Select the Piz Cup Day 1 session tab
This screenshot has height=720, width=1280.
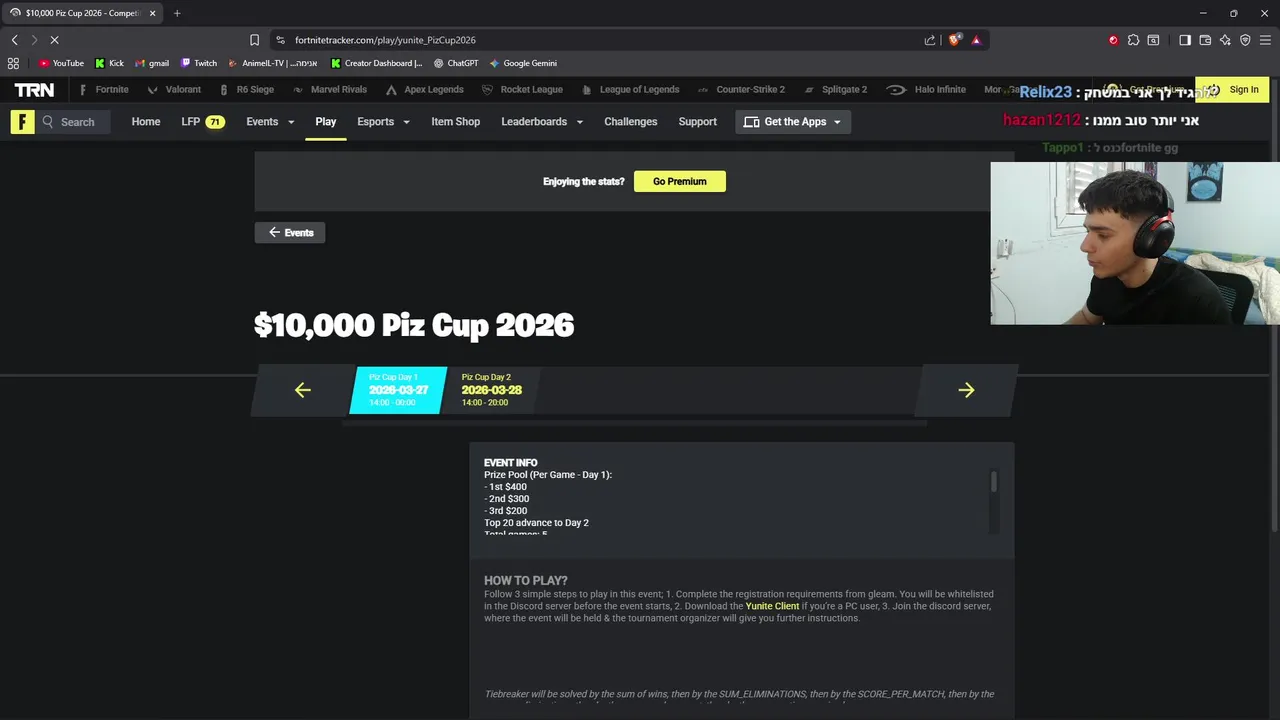[x=398, y=390]
